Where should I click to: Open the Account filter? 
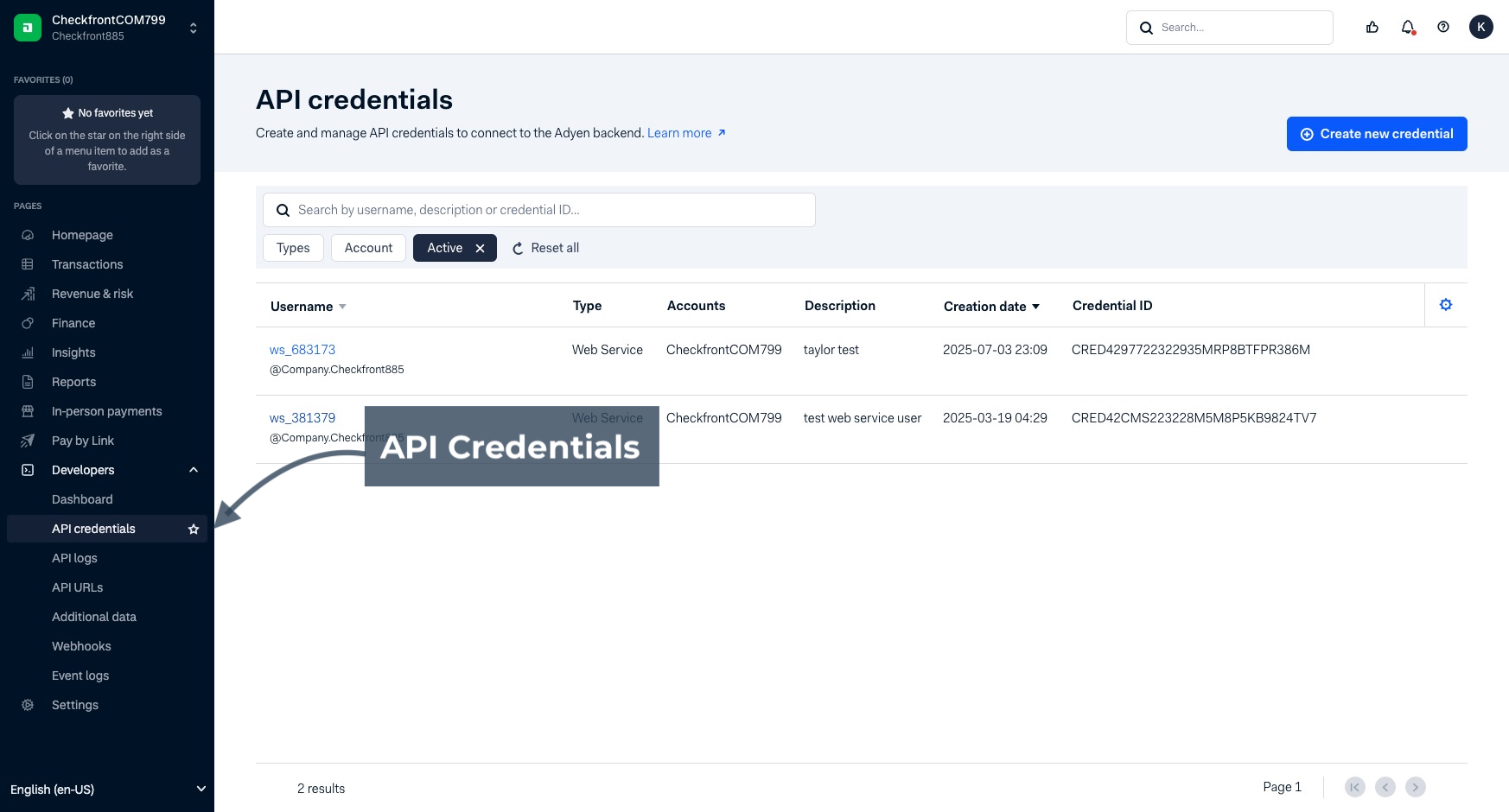tap(368, 248)
